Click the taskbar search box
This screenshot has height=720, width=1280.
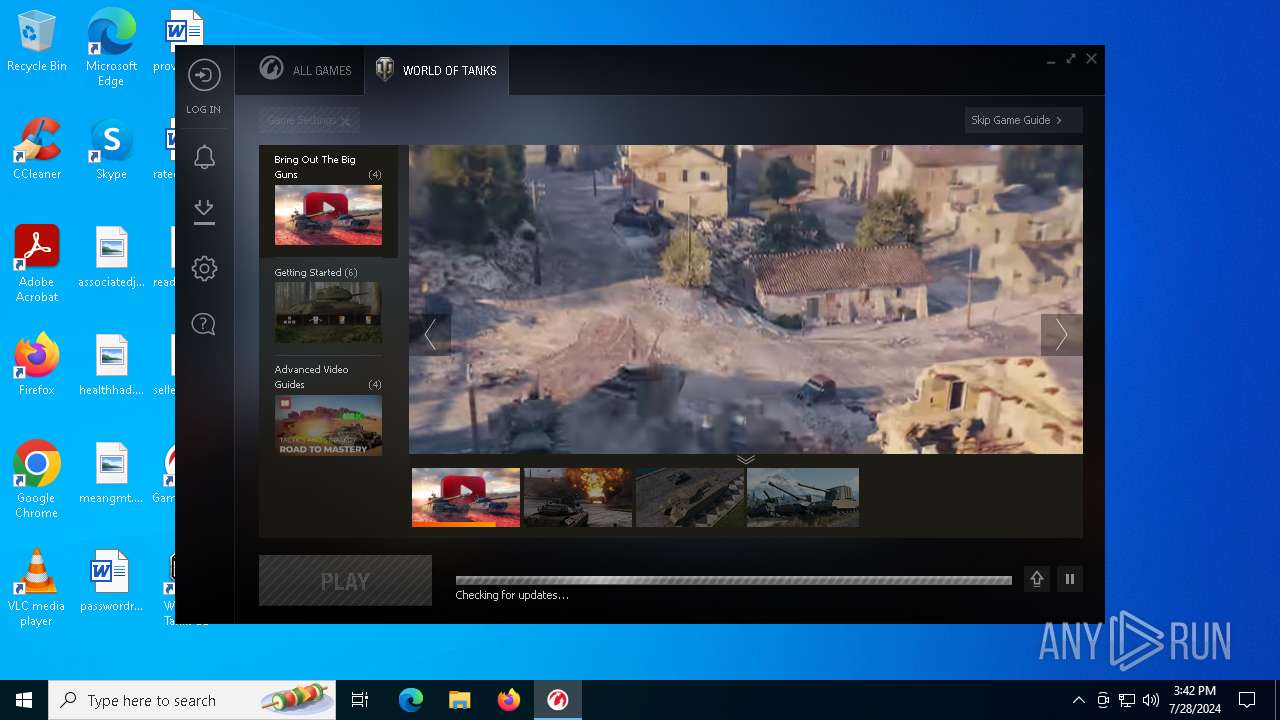pos(192,700)
